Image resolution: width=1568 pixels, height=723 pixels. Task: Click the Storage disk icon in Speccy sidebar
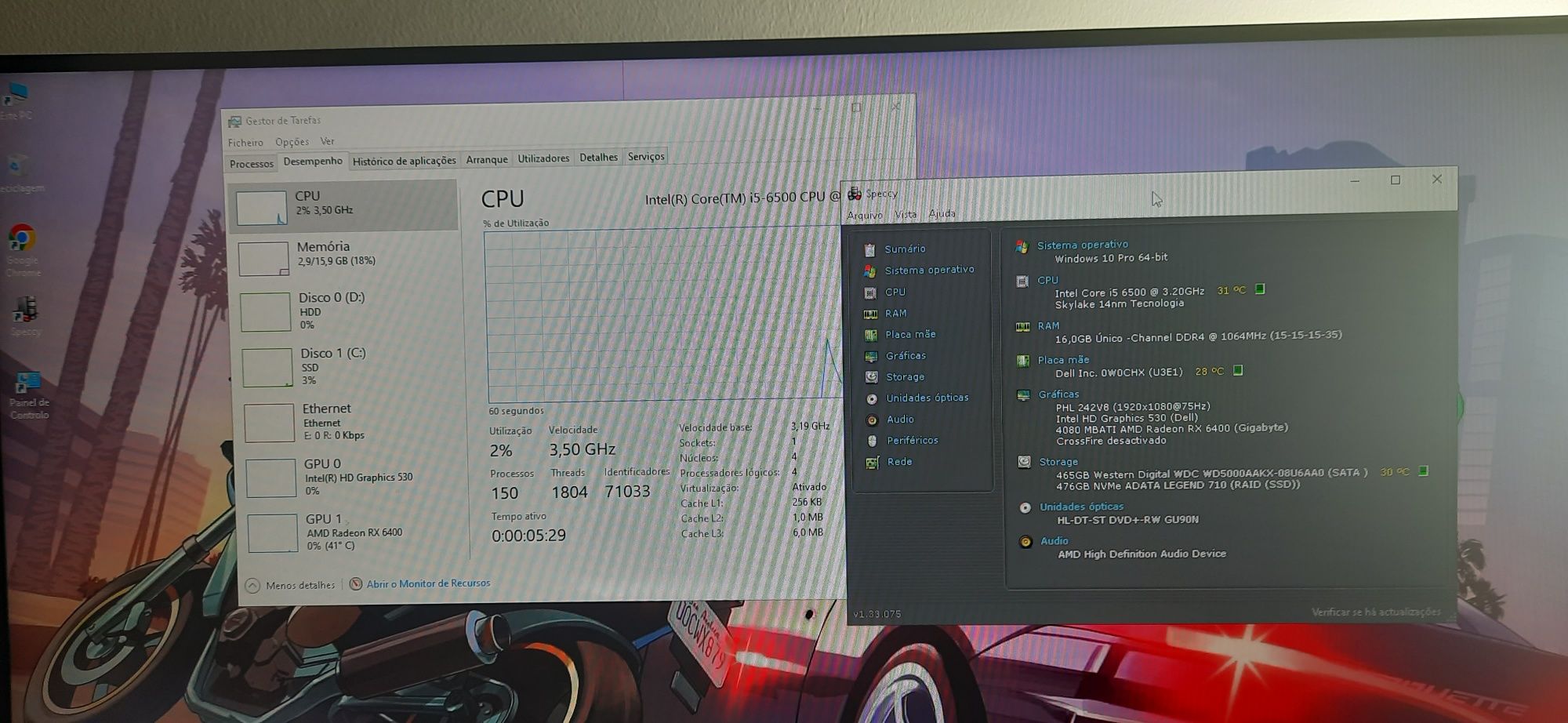pyautogui.click(x=871, y=377)
